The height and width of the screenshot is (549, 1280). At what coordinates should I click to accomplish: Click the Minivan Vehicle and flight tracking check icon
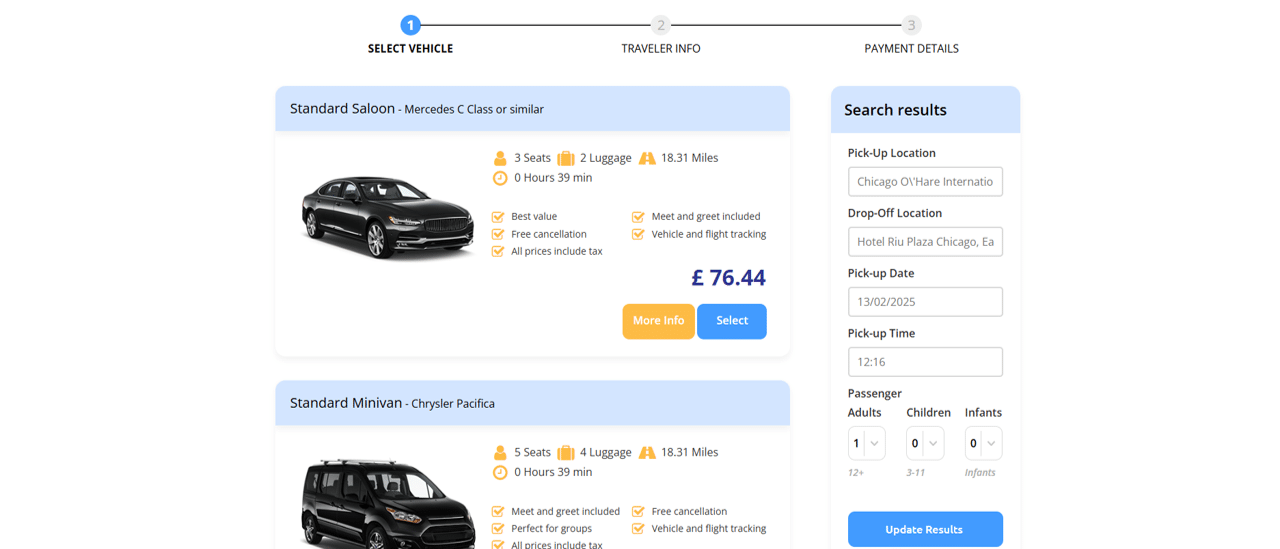(638, 528)
